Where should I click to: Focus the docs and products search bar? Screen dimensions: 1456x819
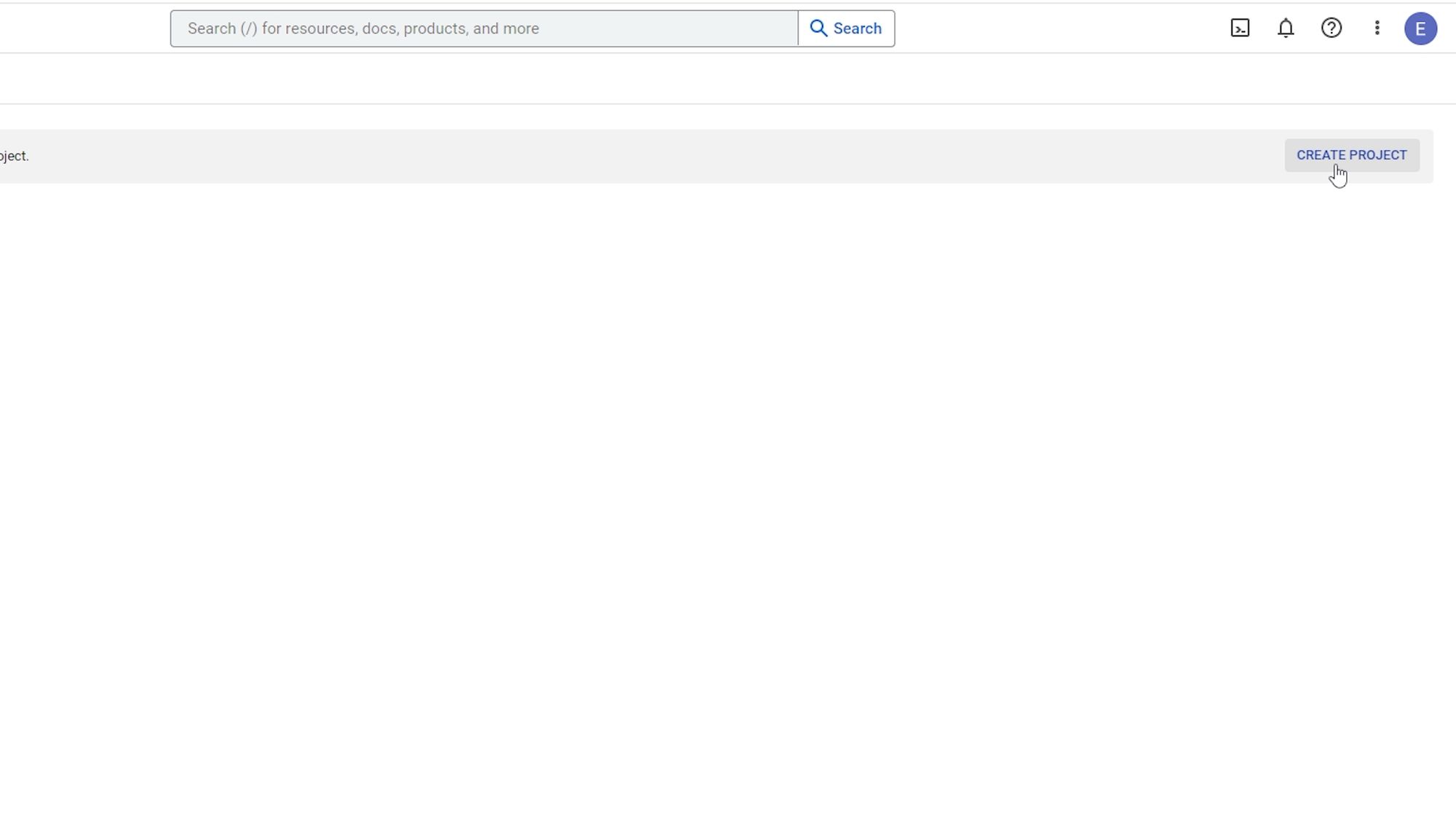[x=483, y=28]
